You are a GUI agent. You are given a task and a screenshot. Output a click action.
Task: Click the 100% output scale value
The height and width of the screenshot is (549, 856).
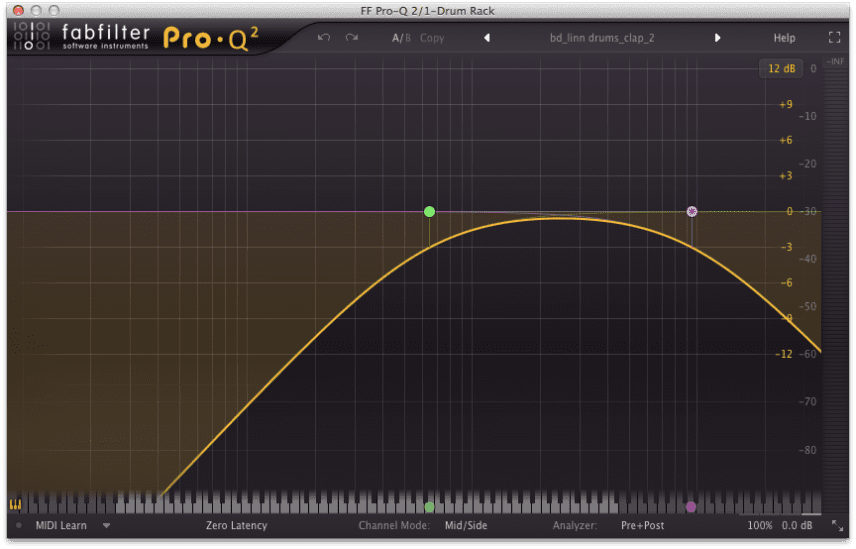coord(759,526)
